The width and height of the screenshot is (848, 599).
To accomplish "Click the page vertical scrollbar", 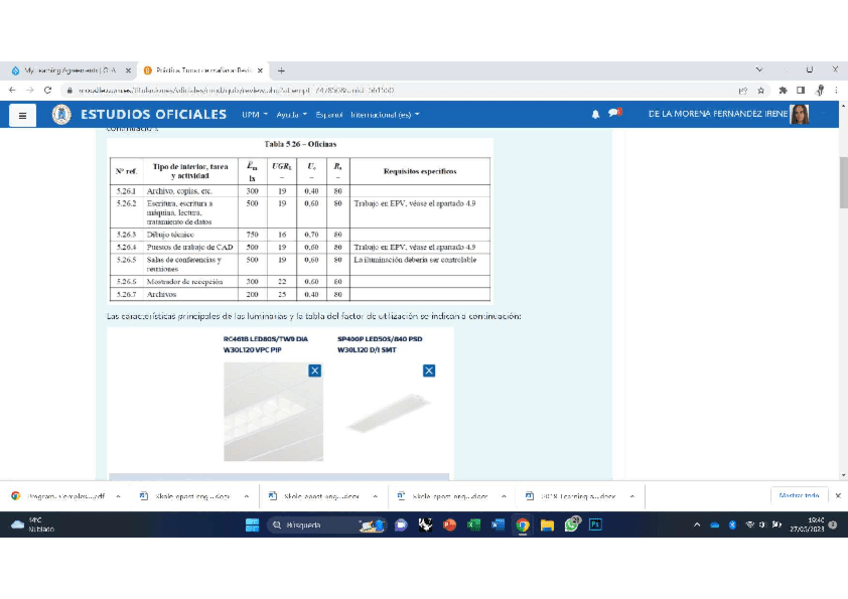I will coord(842,180).
